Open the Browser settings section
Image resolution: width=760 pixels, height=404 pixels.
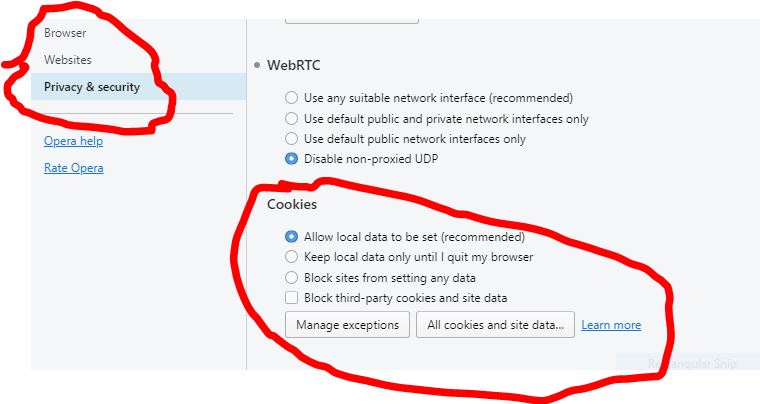point(65,33)
